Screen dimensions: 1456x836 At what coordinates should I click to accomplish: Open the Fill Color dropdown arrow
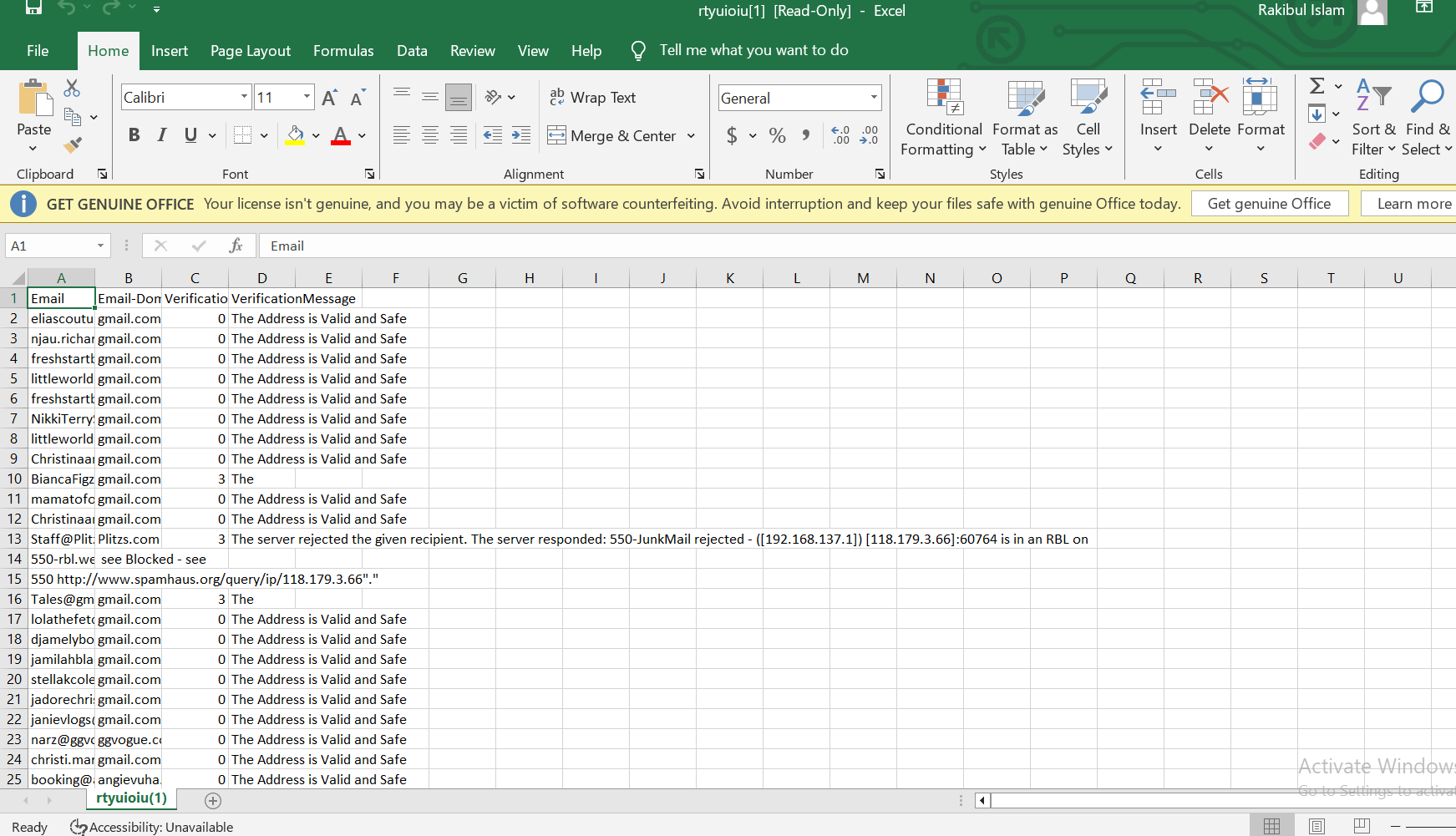click(x=316, y=135)
